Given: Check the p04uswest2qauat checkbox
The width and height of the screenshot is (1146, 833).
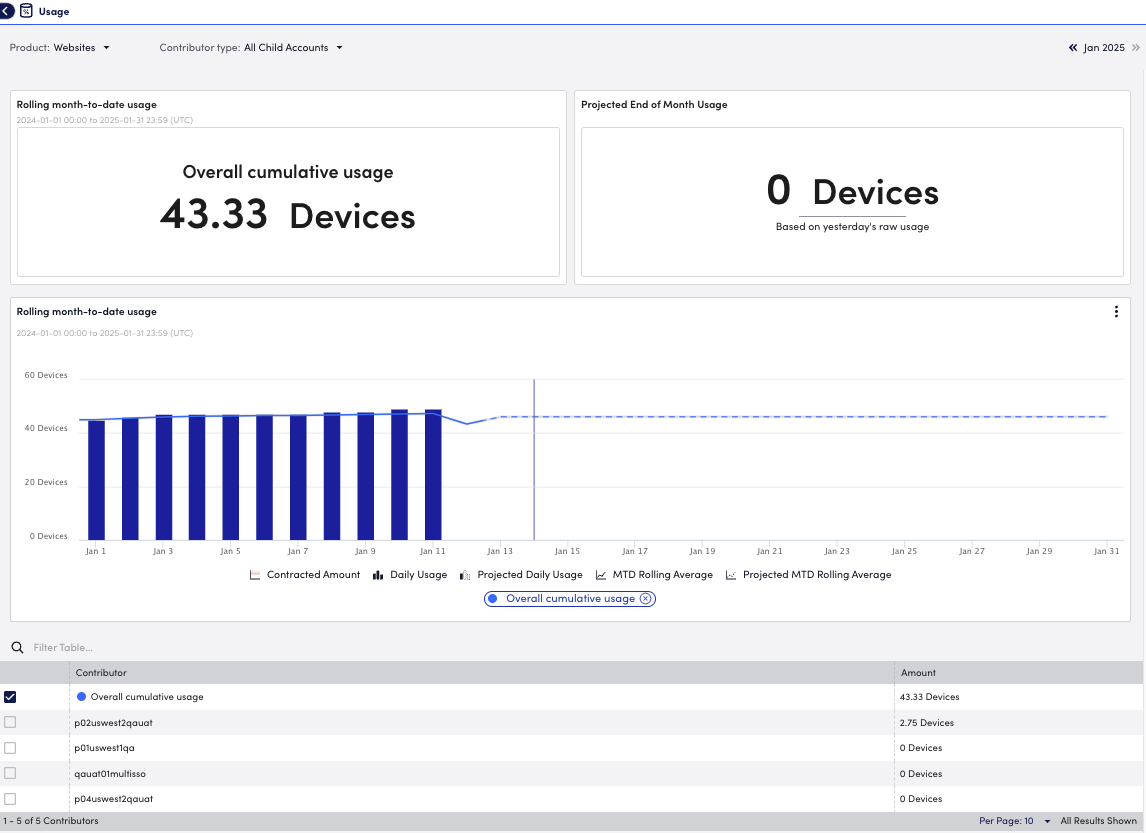Looking at the screenshot, I should pyautogui.click(x=10, y=799).
